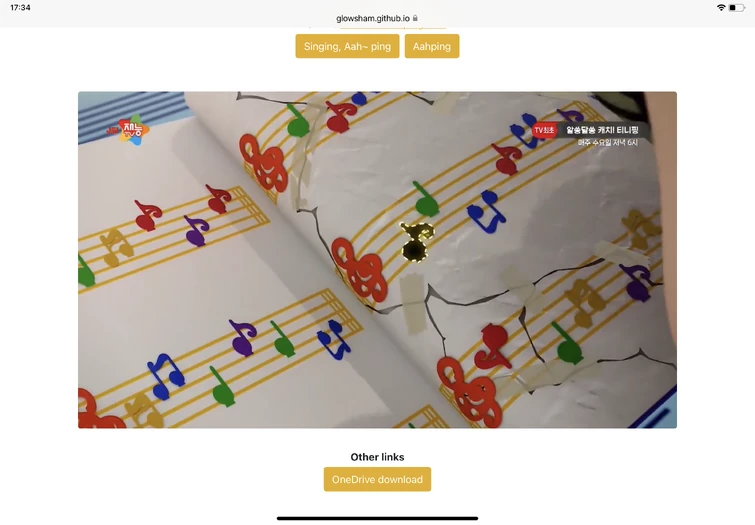Screen dimensions: 755x525
Task: Click the blue beamed note beside glowing note
Action: (x=486, y=211)
